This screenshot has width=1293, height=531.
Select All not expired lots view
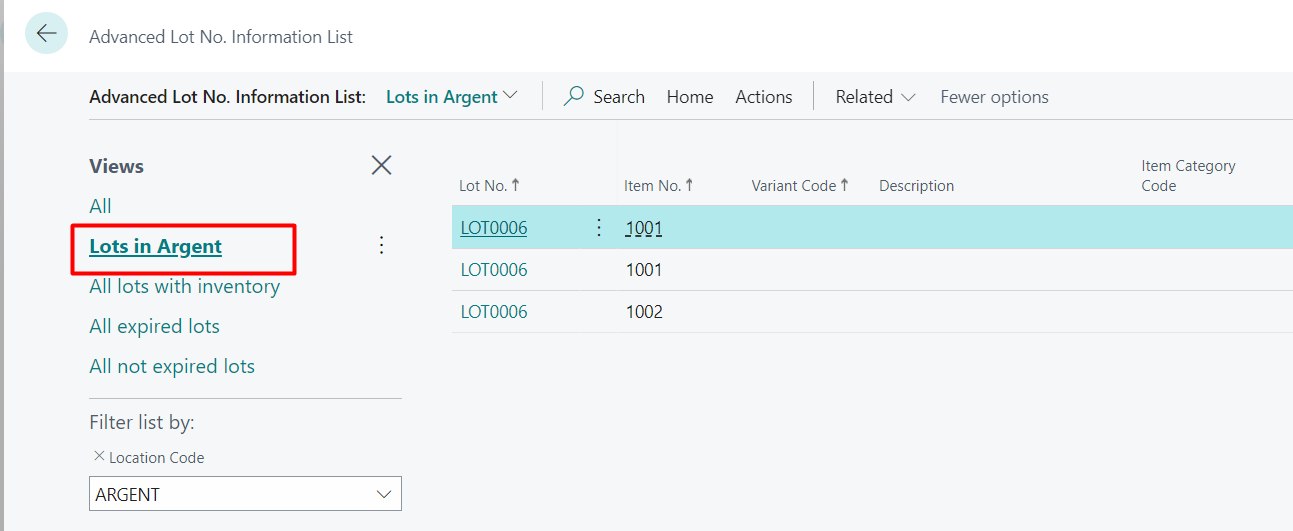[172, 367]
